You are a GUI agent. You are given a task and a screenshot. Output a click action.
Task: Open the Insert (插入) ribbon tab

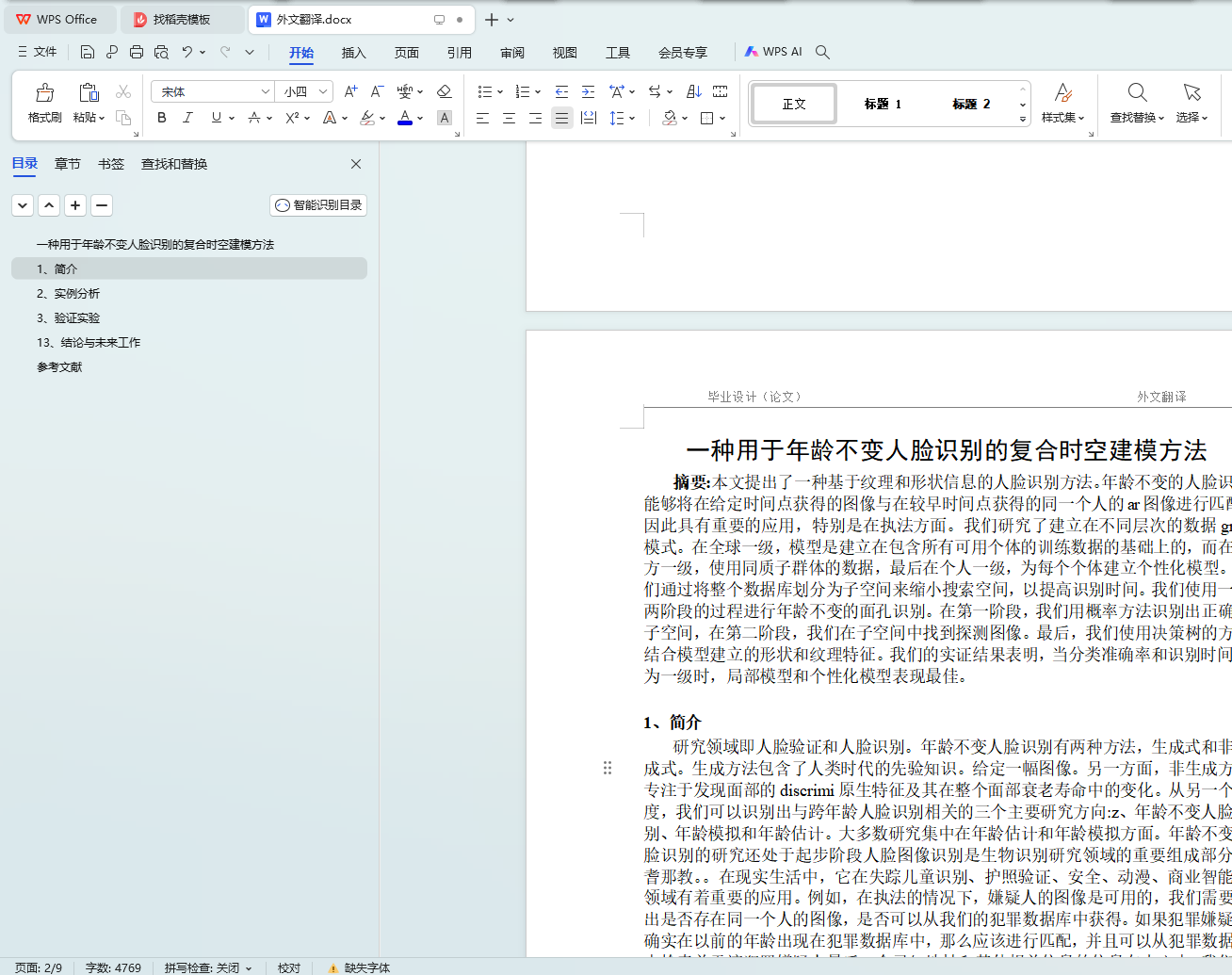tap(353, 53)
